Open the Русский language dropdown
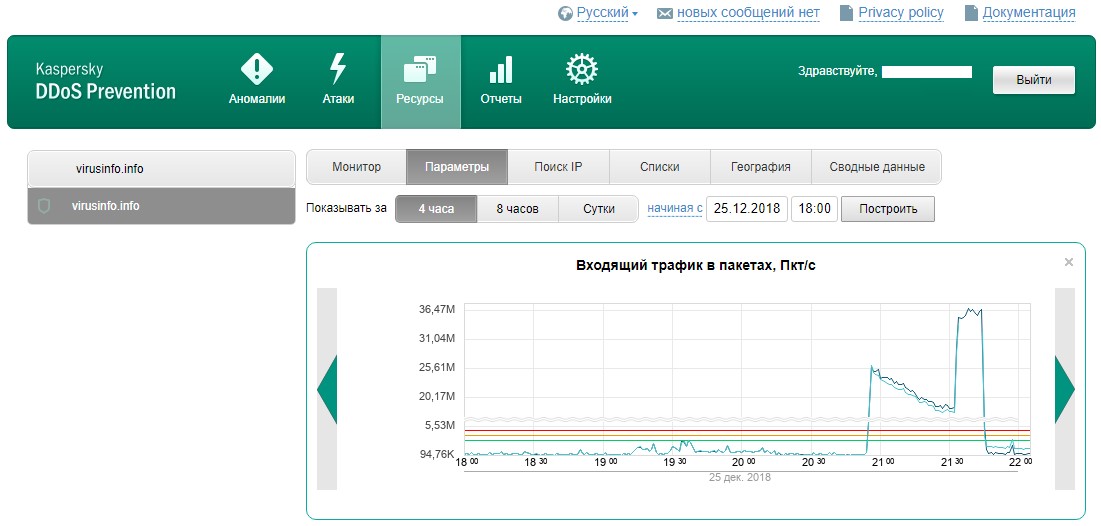 pyautogui.click(x=607, y=13)
